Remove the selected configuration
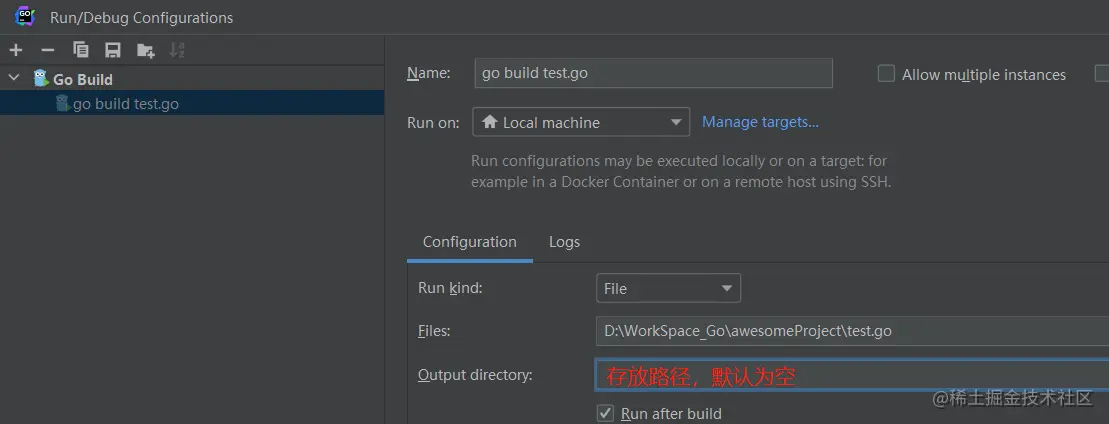Viewport: 1109px width, 424px height. coord(47,50)
